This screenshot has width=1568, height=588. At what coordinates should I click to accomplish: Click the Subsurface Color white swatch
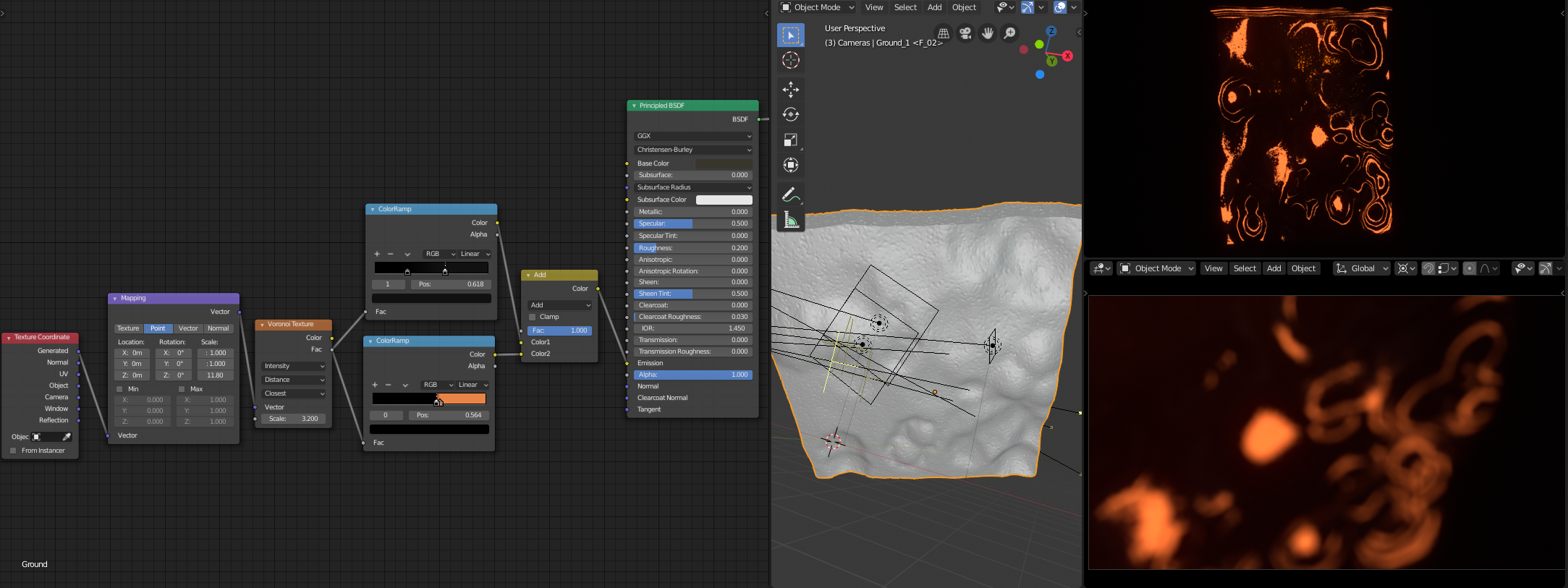coord(724,200)
